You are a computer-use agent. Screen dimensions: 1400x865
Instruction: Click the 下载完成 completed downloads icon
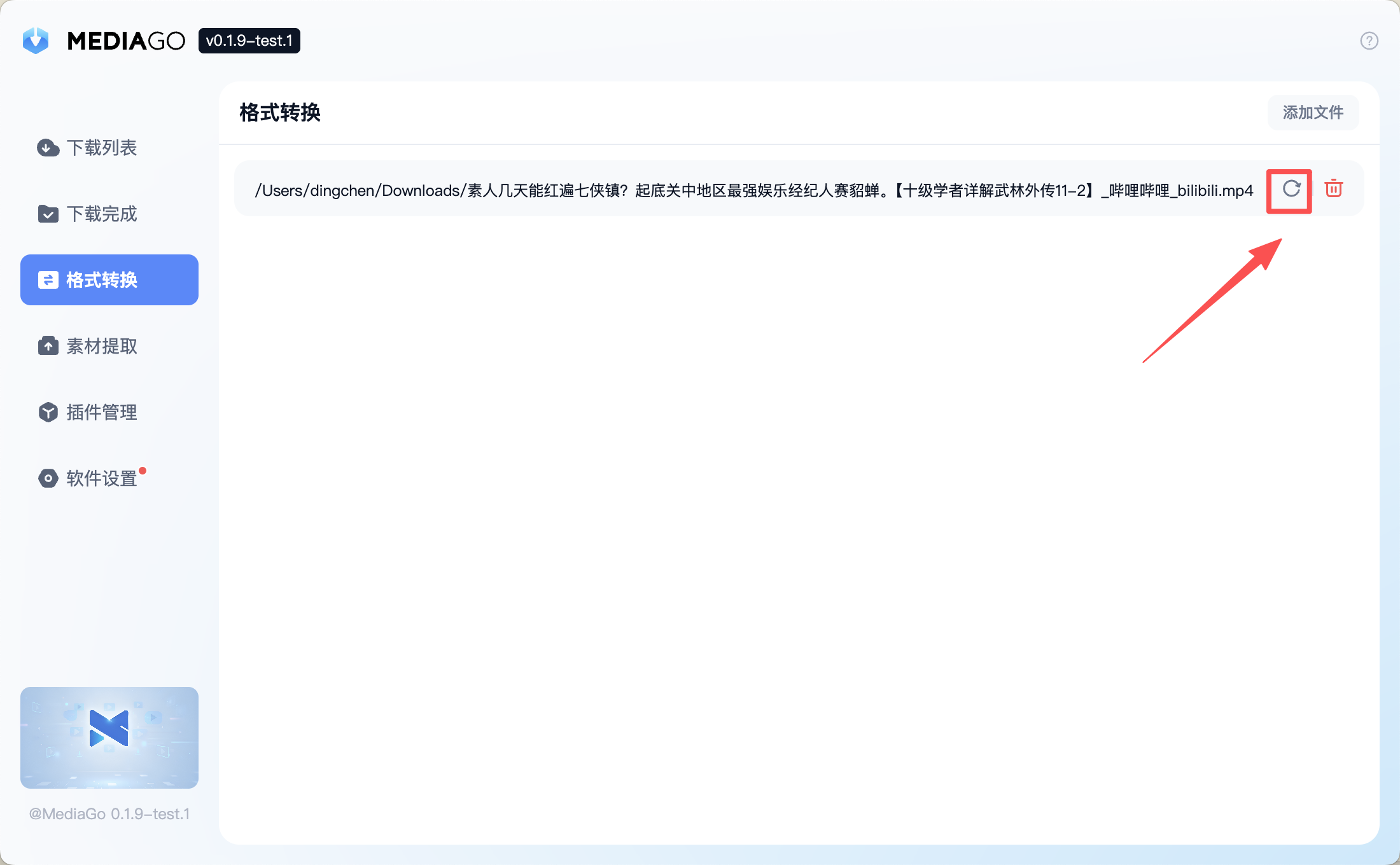48,214
